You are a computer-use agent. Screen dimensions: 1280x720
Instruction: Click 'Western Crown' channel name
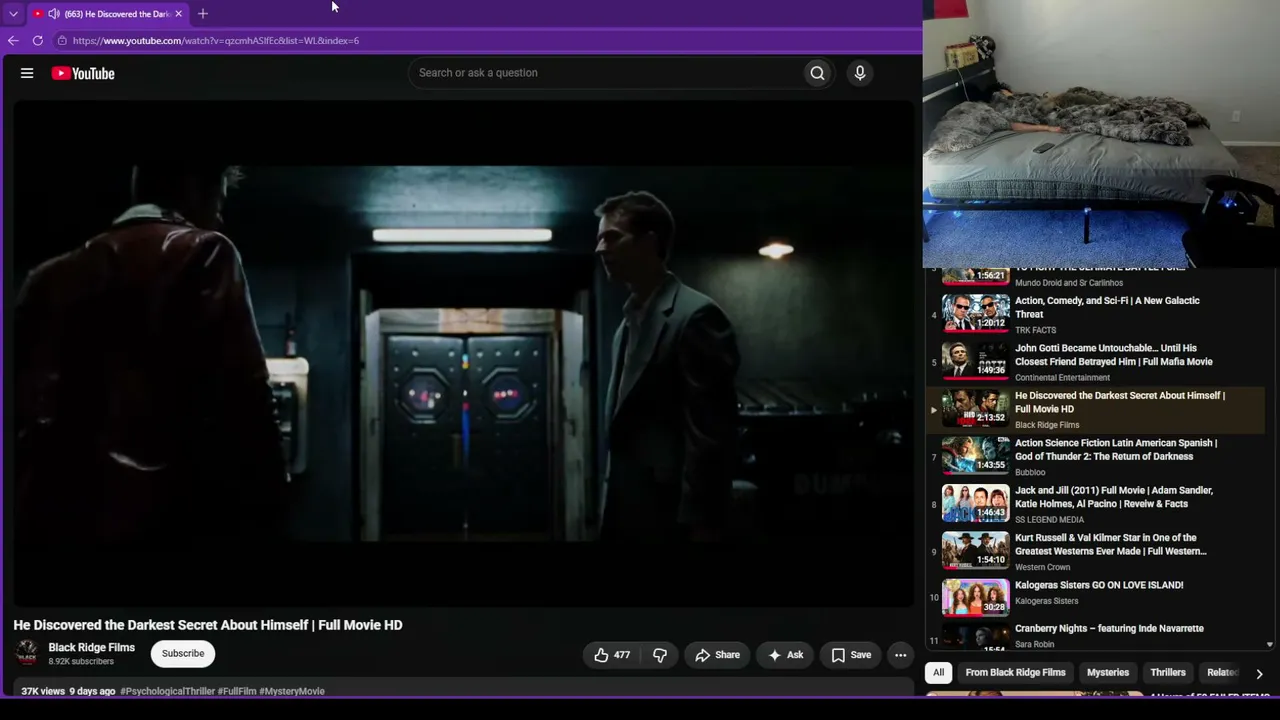coord(1042,567)
